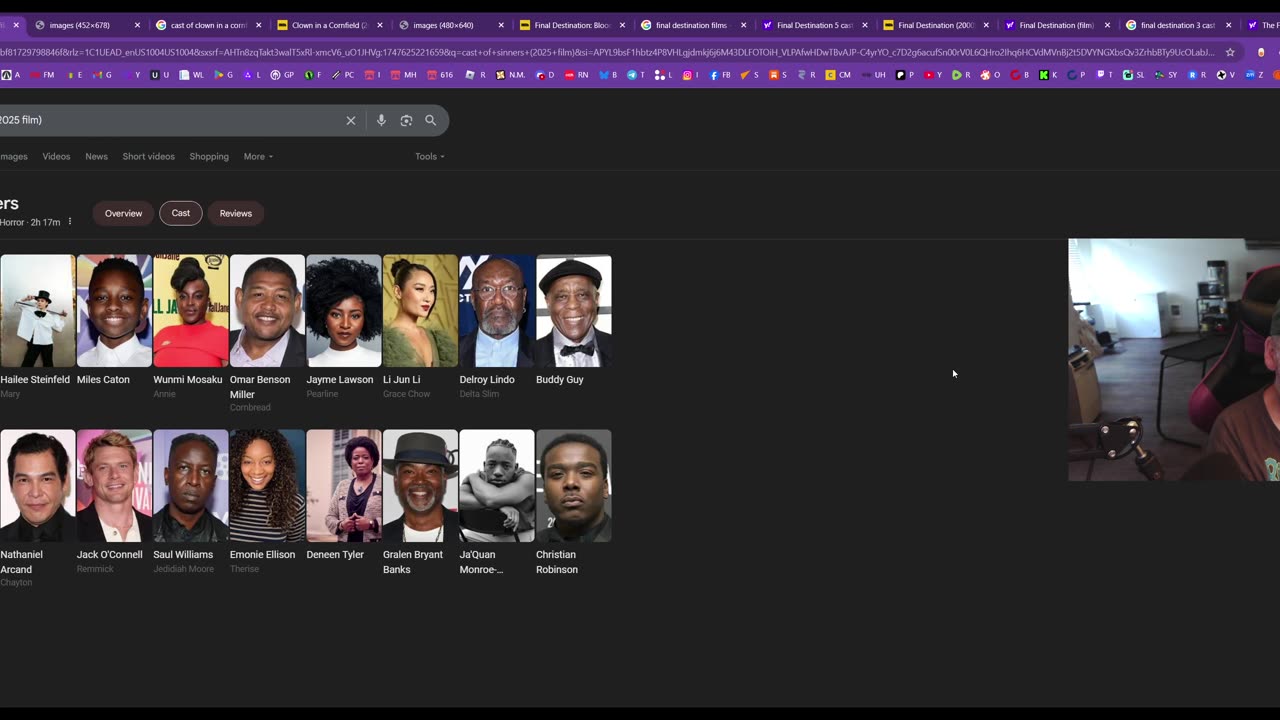
Task: Expand the More search filters dropdown
Action: [258, 157]
